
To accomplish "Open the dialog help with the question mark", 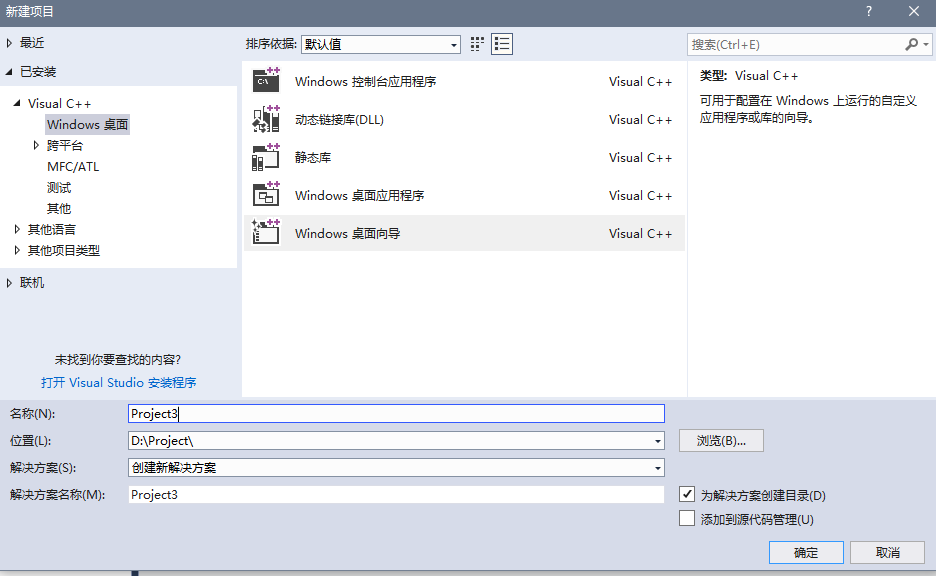I will tap(867, 12).
